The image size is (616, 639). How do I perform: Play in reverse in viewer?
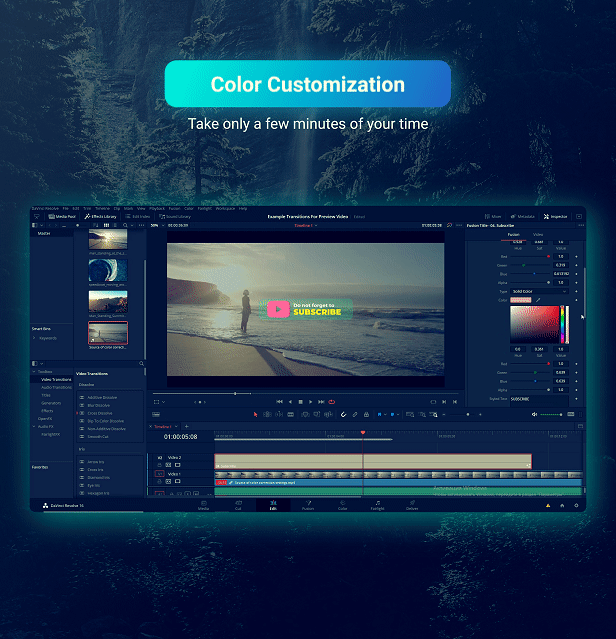(x=290, y=402)
